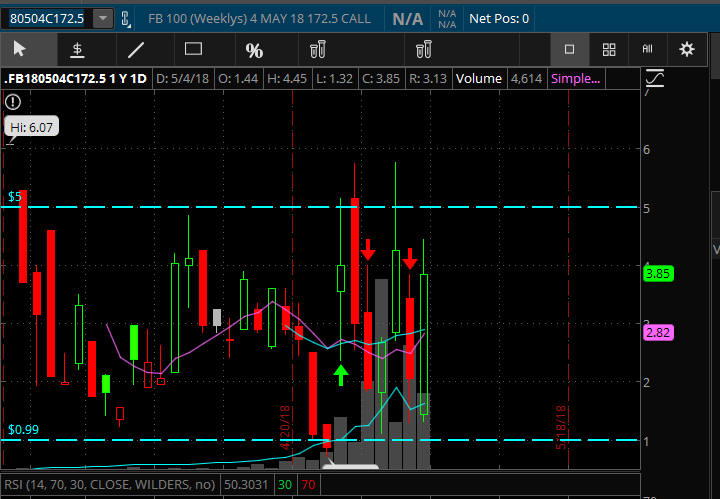The width and height of the screenshot is (720, 499).
Task: Select the pointer cursor tool
Action: (x=19, y=49)
